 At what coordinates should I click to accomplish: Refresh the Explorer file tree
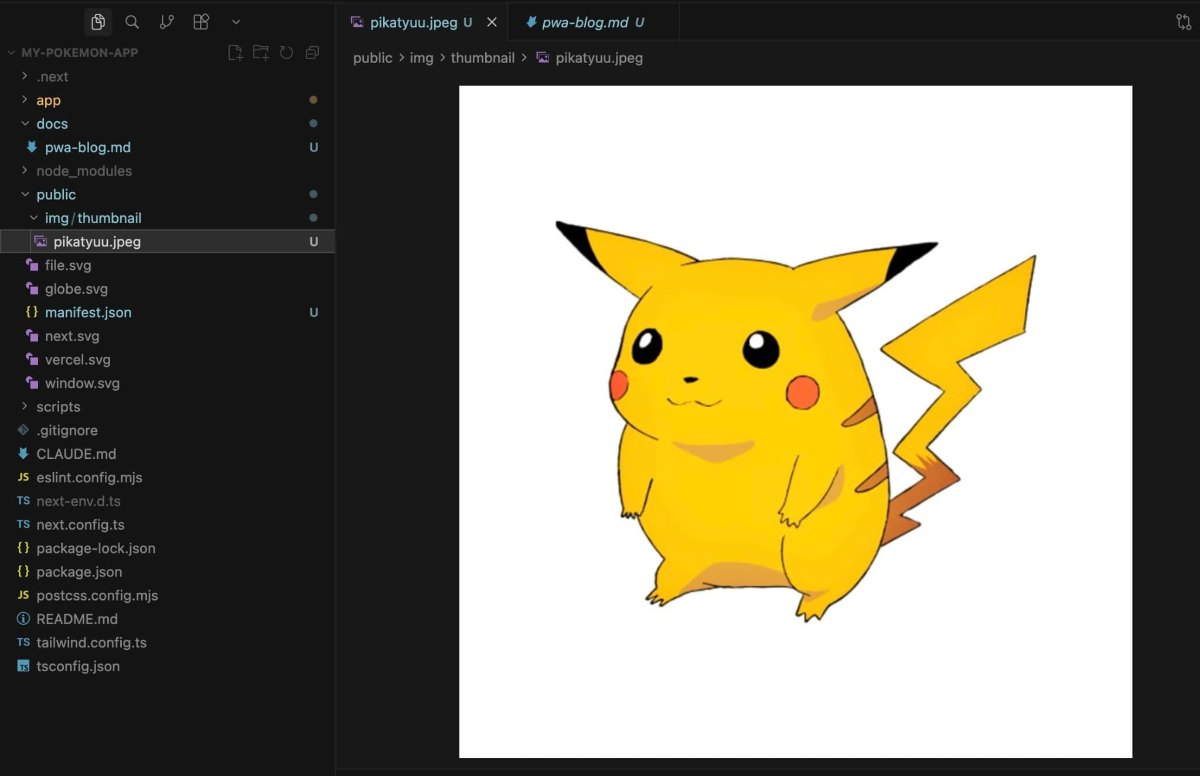286,53
